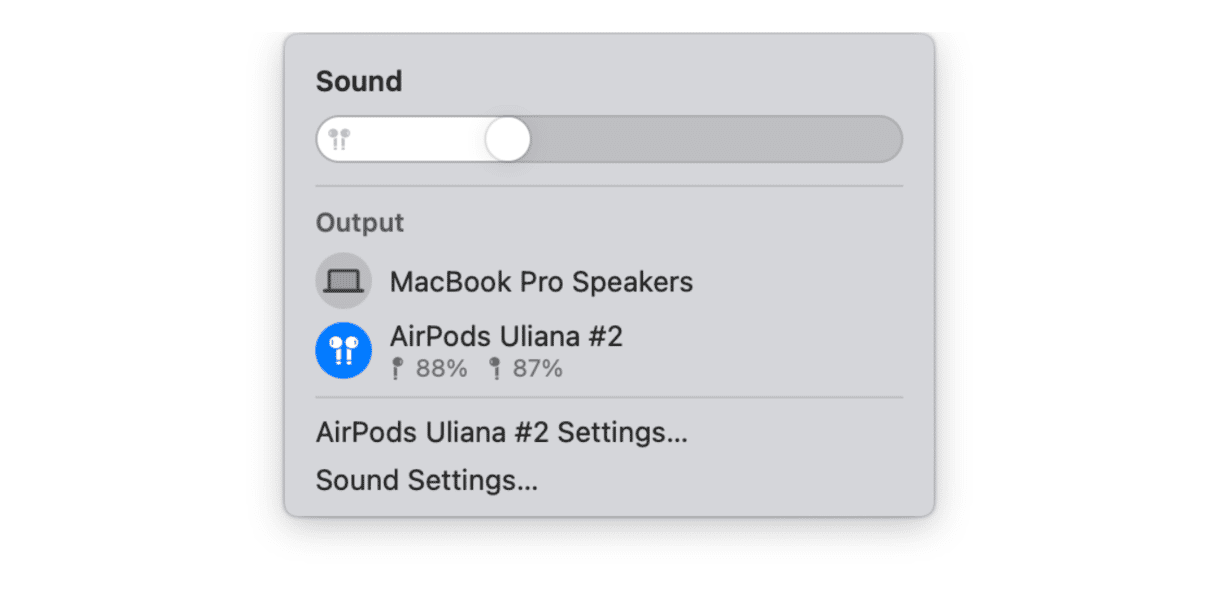Screen dimensions: 1216x605
Task: Open Sound Settings…
Action: coord(427,481)
